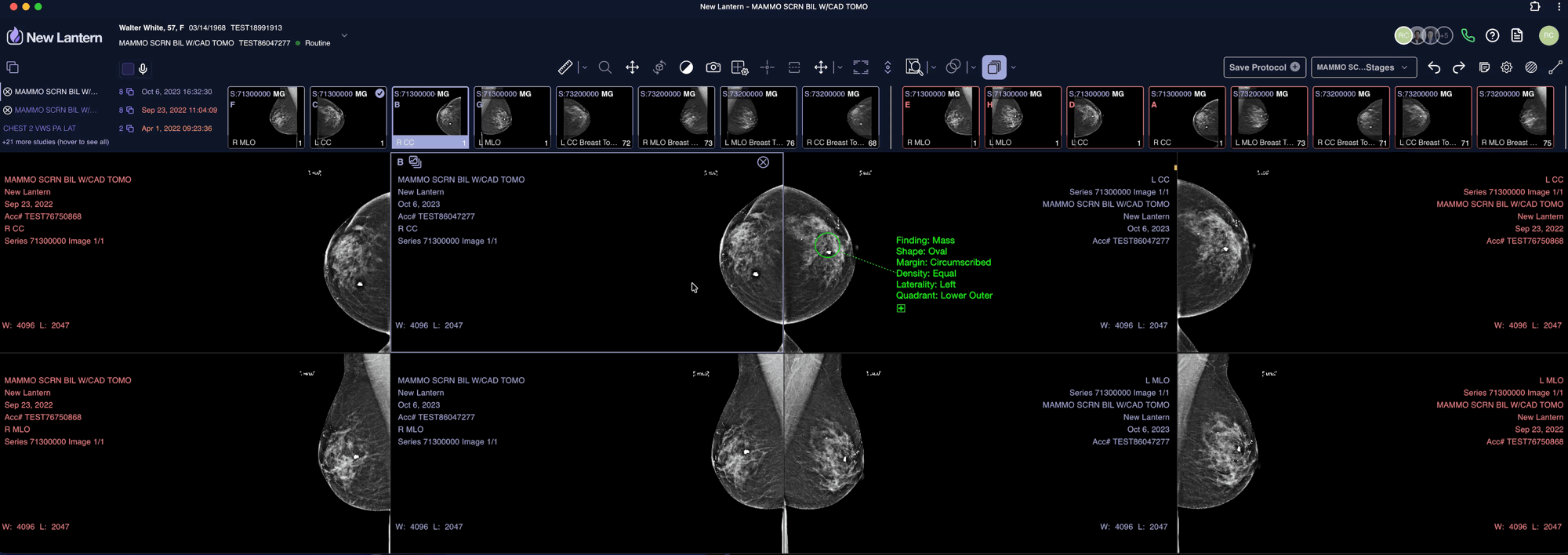
Task: Toggle the checkmark on L CC thumbnail C
Action: point(379,93)
